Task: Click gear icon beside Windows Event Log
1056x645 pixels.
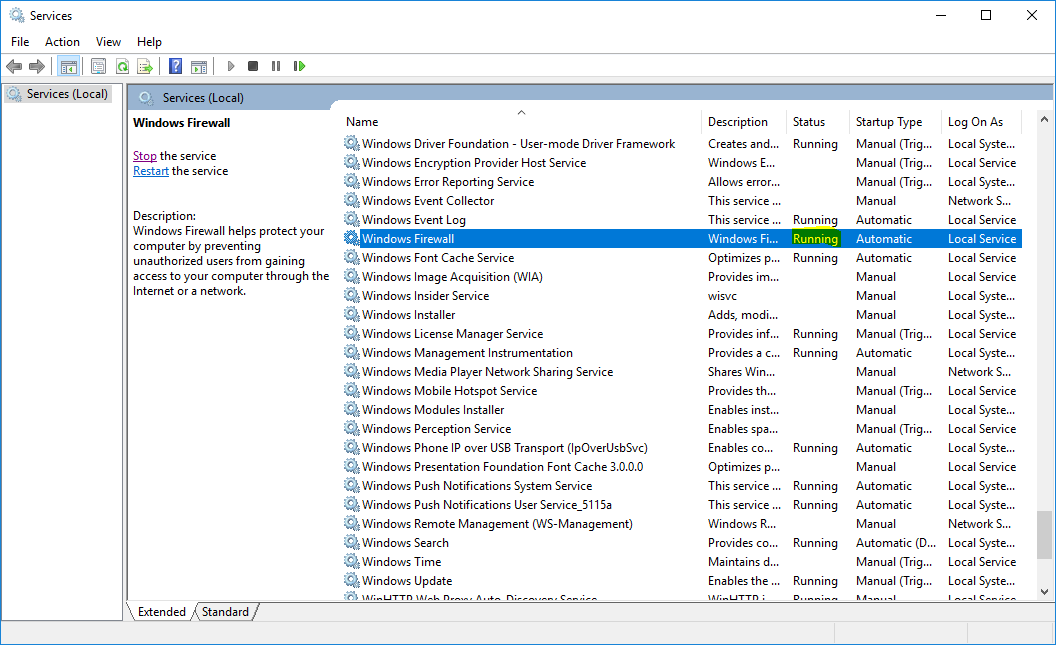Action: (x=352, y=219)
